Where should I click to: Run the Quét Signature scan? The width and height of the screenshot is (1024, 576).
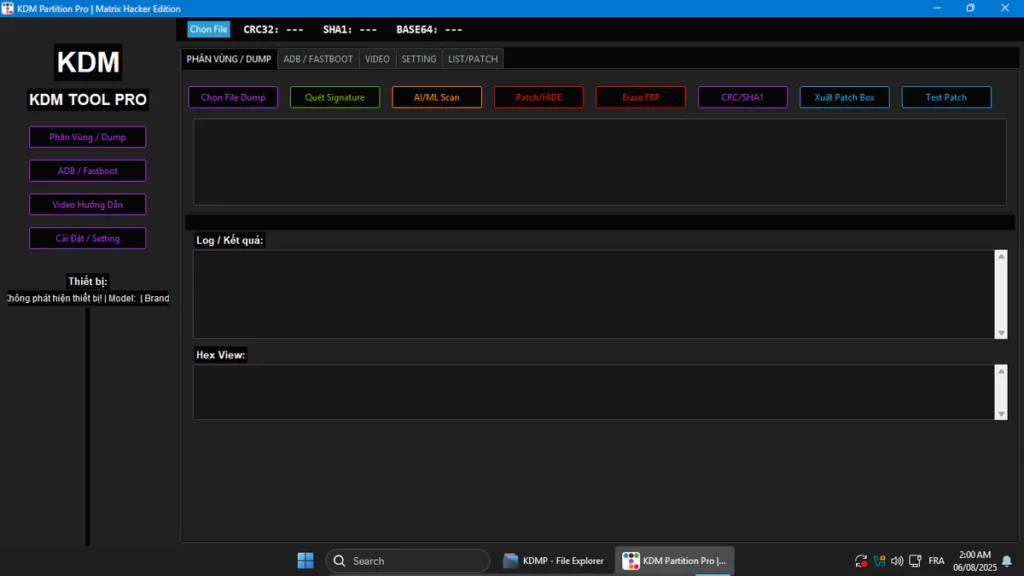[x=335, y=98]
